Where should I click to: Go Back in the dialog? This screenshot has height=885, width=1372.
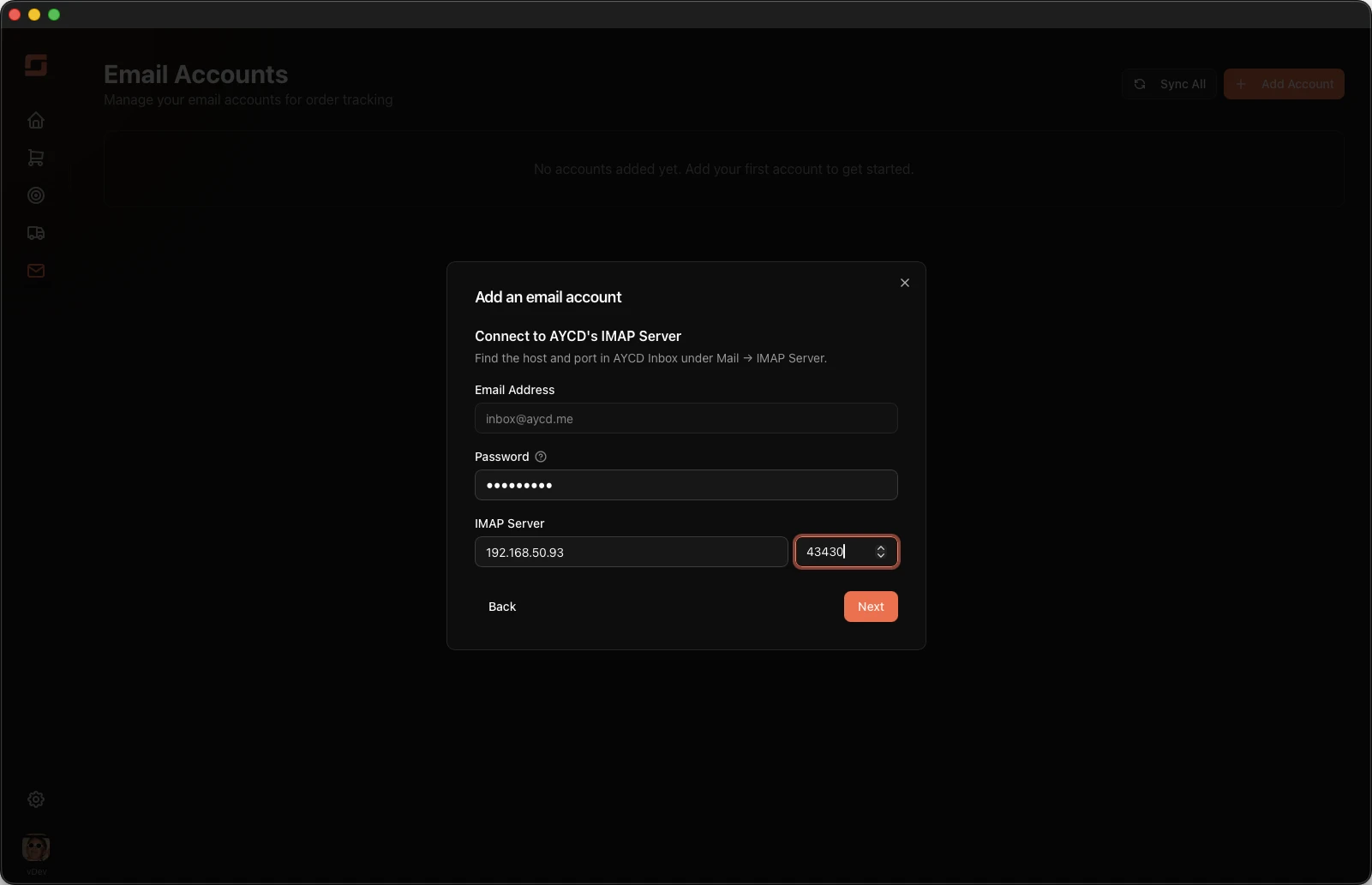[502, 607]
